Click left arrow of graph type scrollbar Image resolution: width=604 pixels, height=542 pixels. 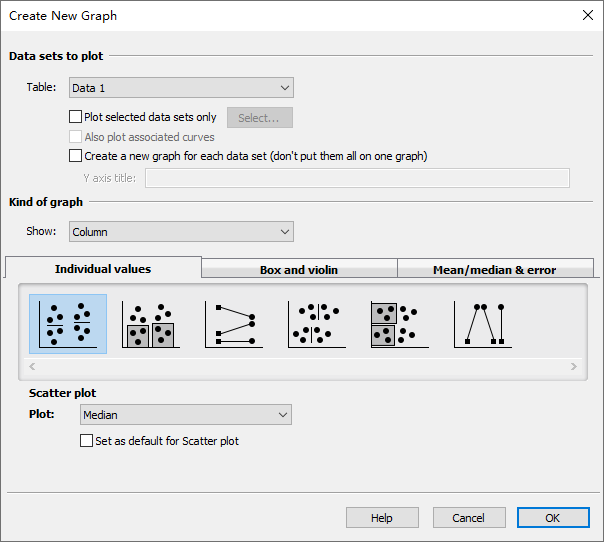[x=34, y=367]
